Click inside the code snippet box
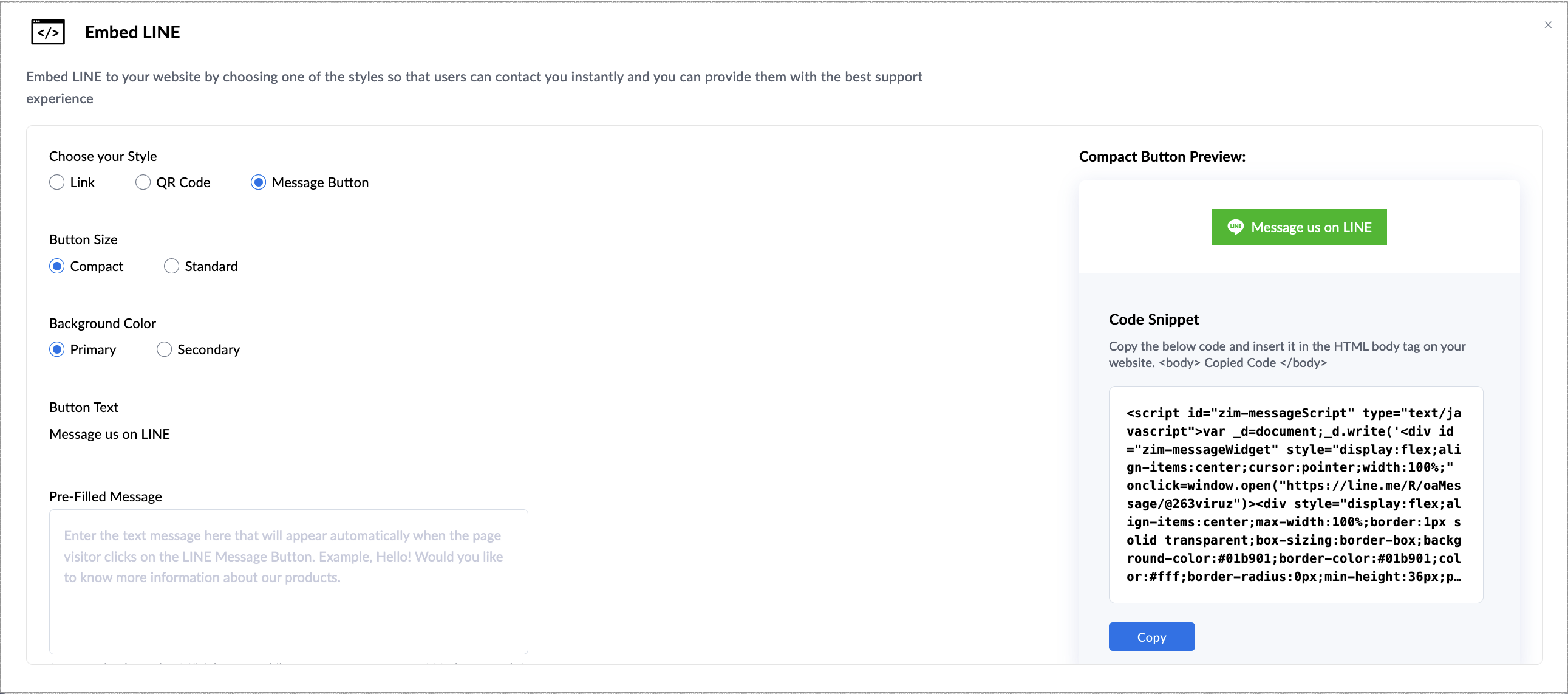The width and height of the screenshot is (1568, 694). 1295,494
